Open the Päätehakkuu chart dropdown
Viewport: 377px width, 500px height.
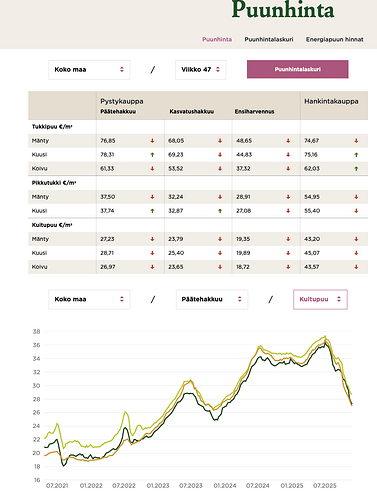[x=212, y=299]
